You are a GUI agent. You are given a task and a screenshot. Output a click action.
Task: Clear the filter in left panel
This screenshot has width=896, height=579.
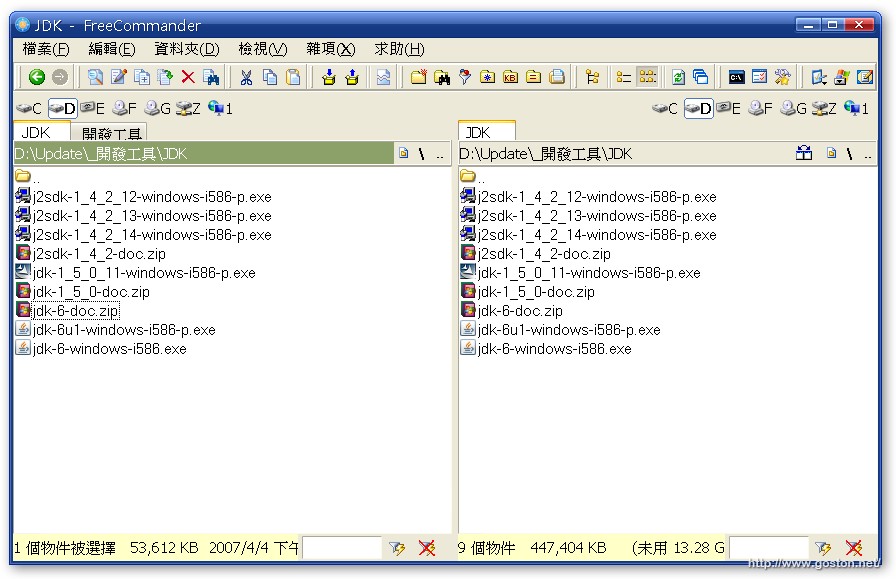(x=426, y=548)
